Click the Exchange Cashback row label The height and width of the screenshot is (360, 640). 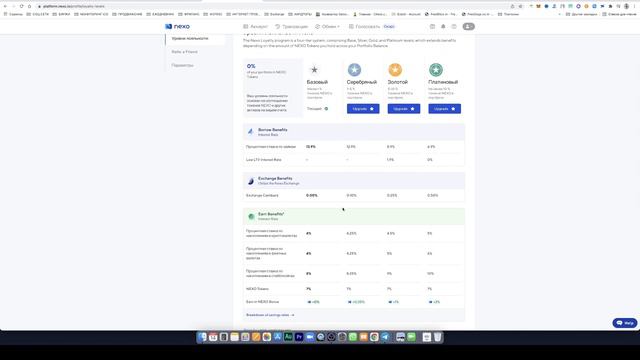(x=262, y=196)
